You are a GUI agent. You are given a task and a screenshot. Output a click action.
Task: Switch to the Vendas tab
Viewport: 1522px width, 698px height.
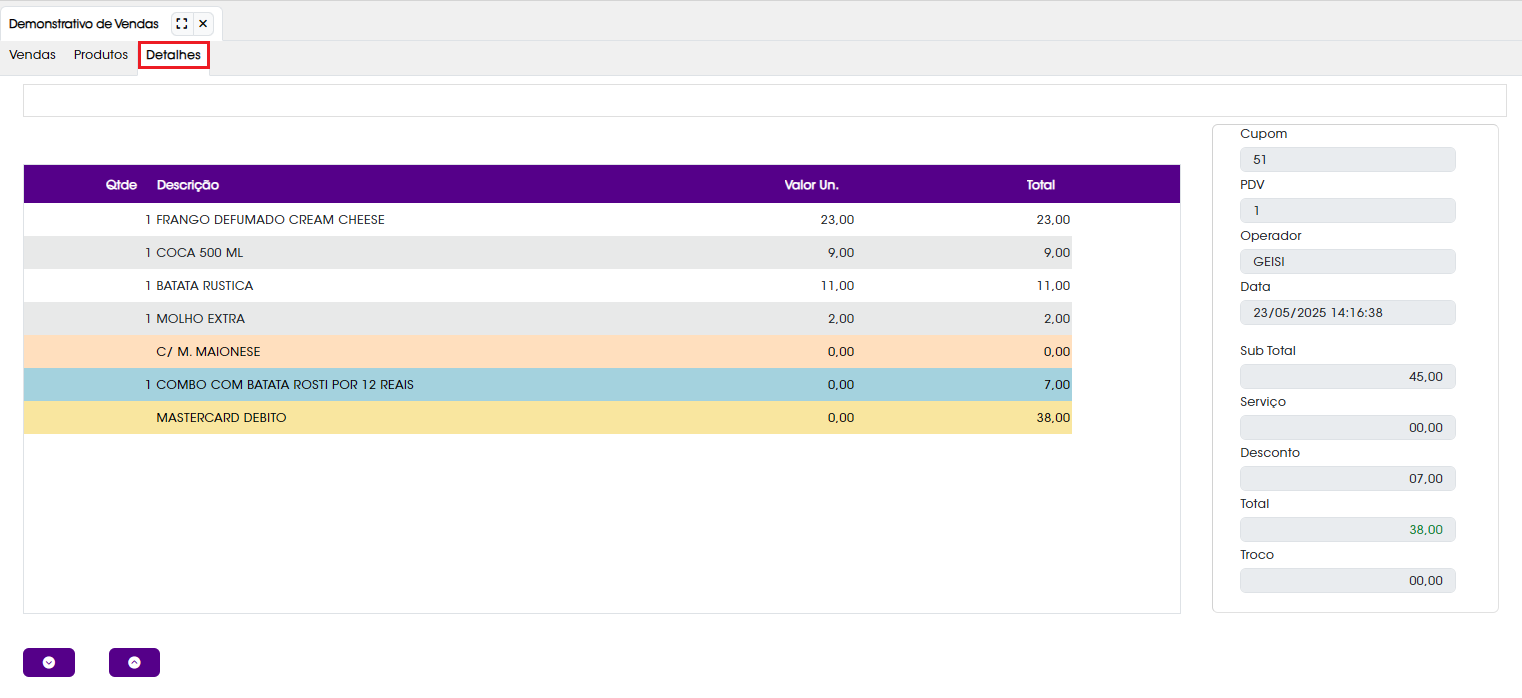point(33,55)
